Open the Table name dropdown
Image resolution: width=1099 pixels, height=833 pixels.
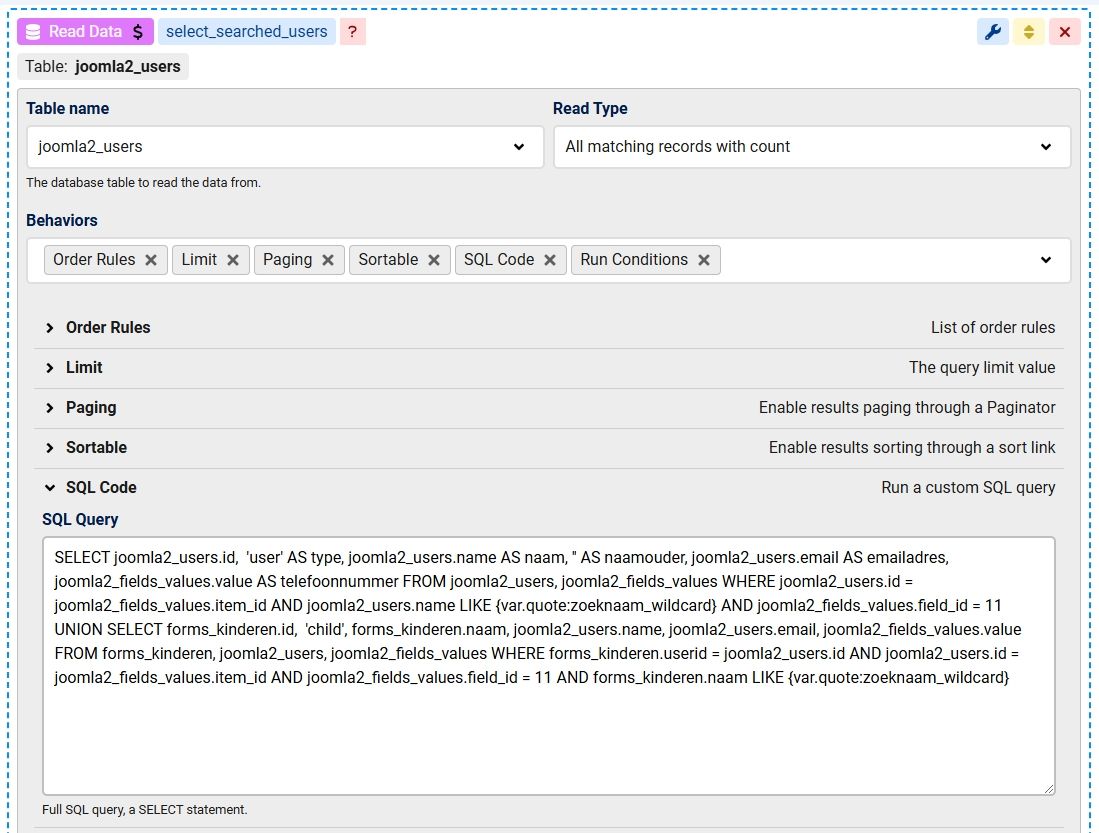click(285, 147)
